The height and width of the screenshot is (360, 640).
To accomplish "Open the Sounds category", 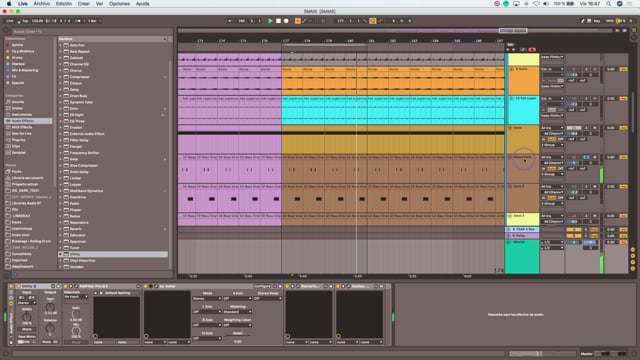I will pyautogui.click(x=18, y=102).
